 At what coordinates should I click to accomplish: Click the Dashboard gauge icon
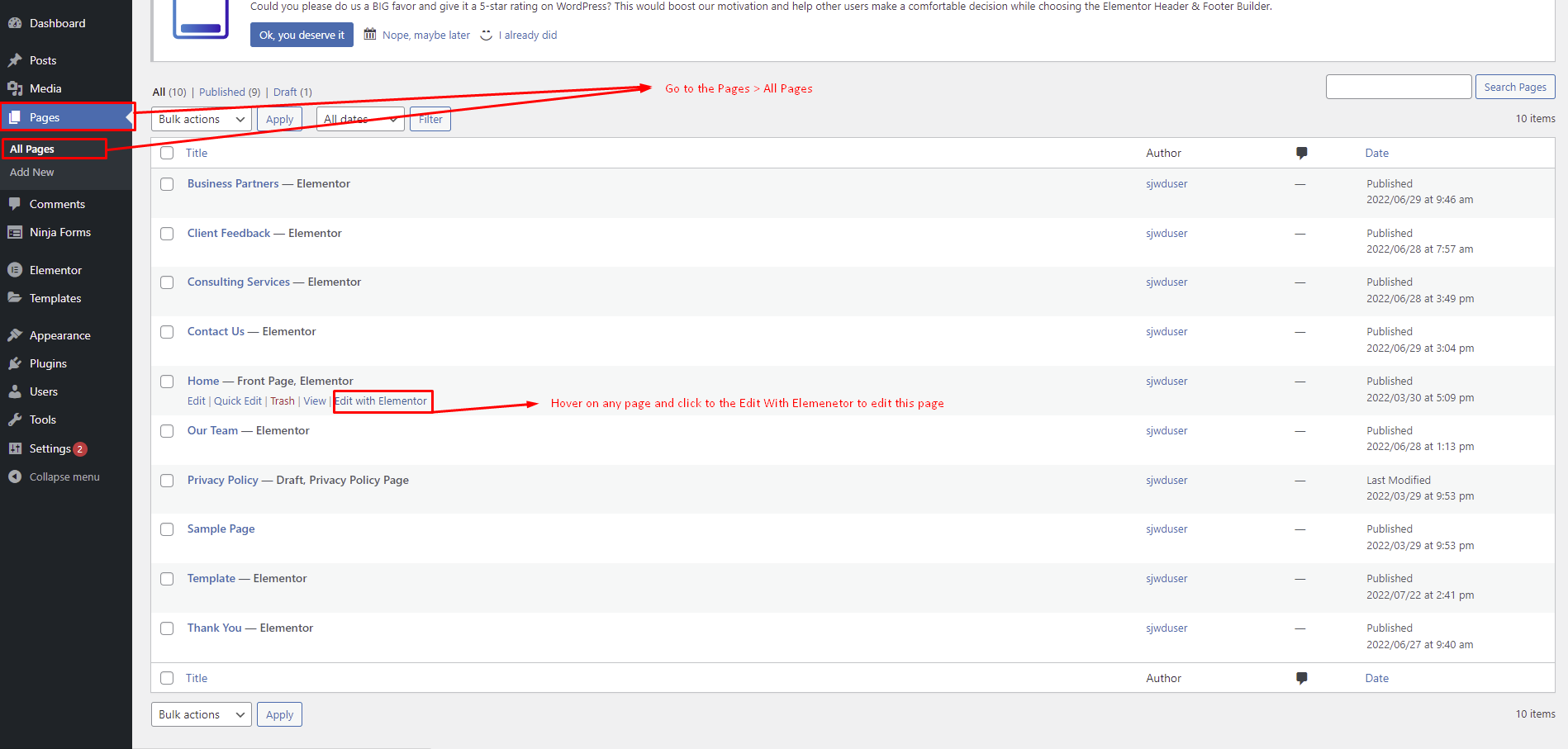click(15, 23)
